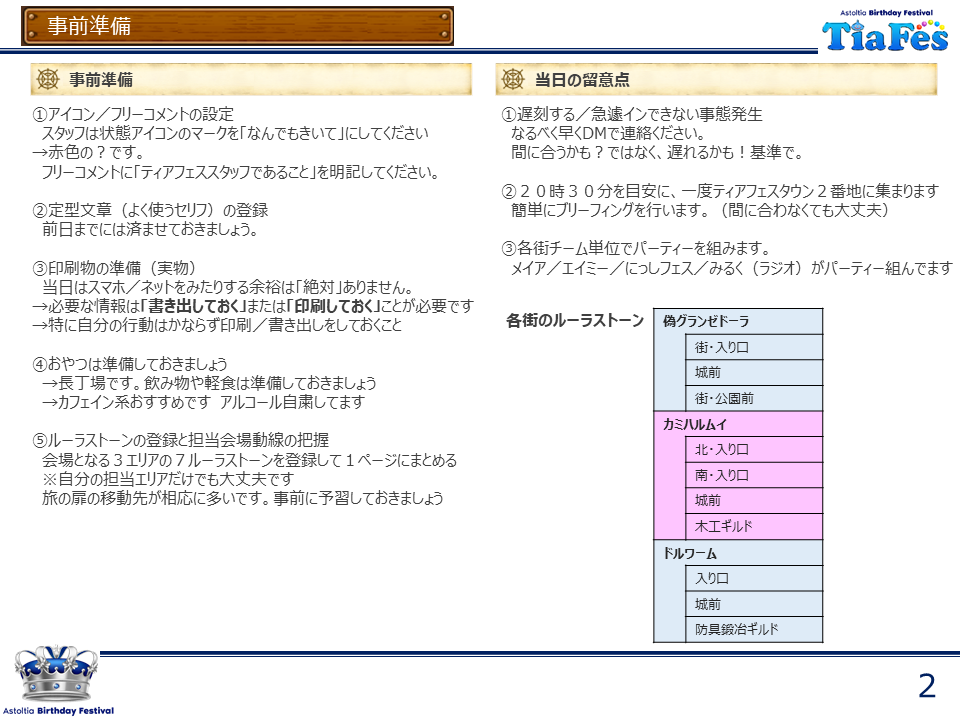Image resolution: width=960 pixels, height=720 pixels.
Task: Click the silver crown Astoltia Birthday Festival logo
Action: 56,673
